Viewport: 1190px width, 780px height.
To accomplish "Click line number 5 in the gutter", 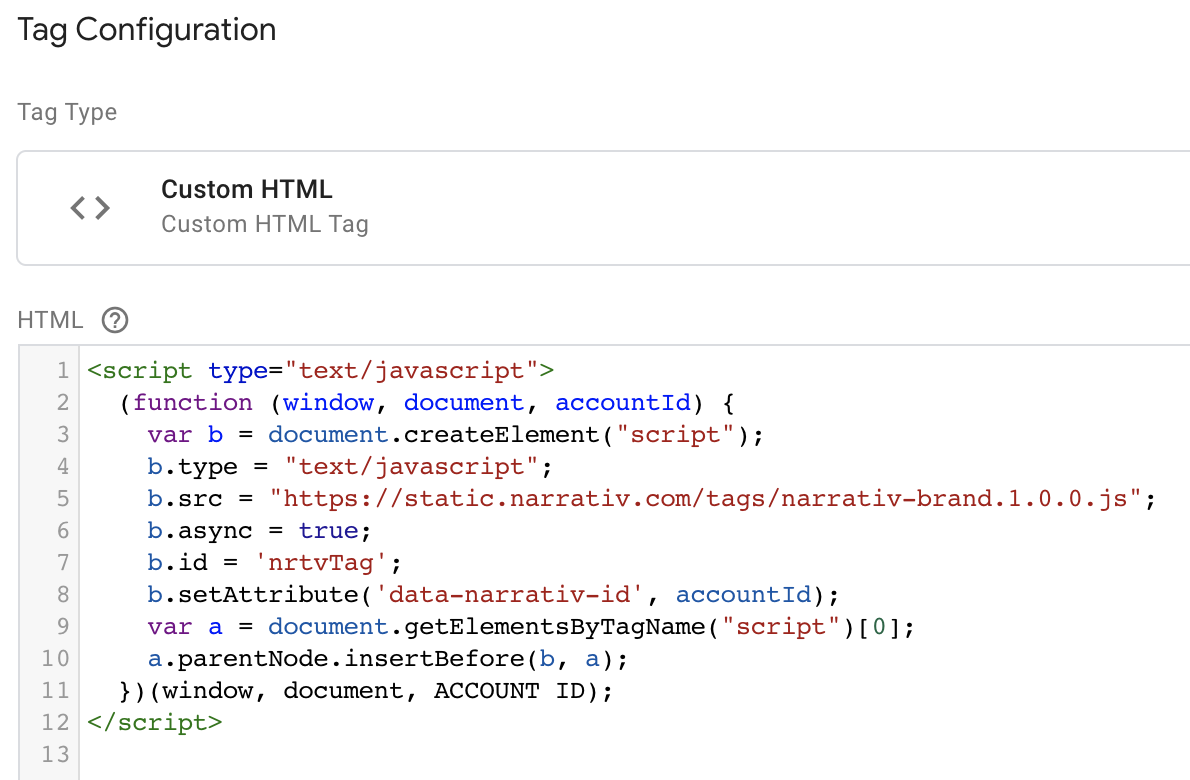I will coord(63,498).
